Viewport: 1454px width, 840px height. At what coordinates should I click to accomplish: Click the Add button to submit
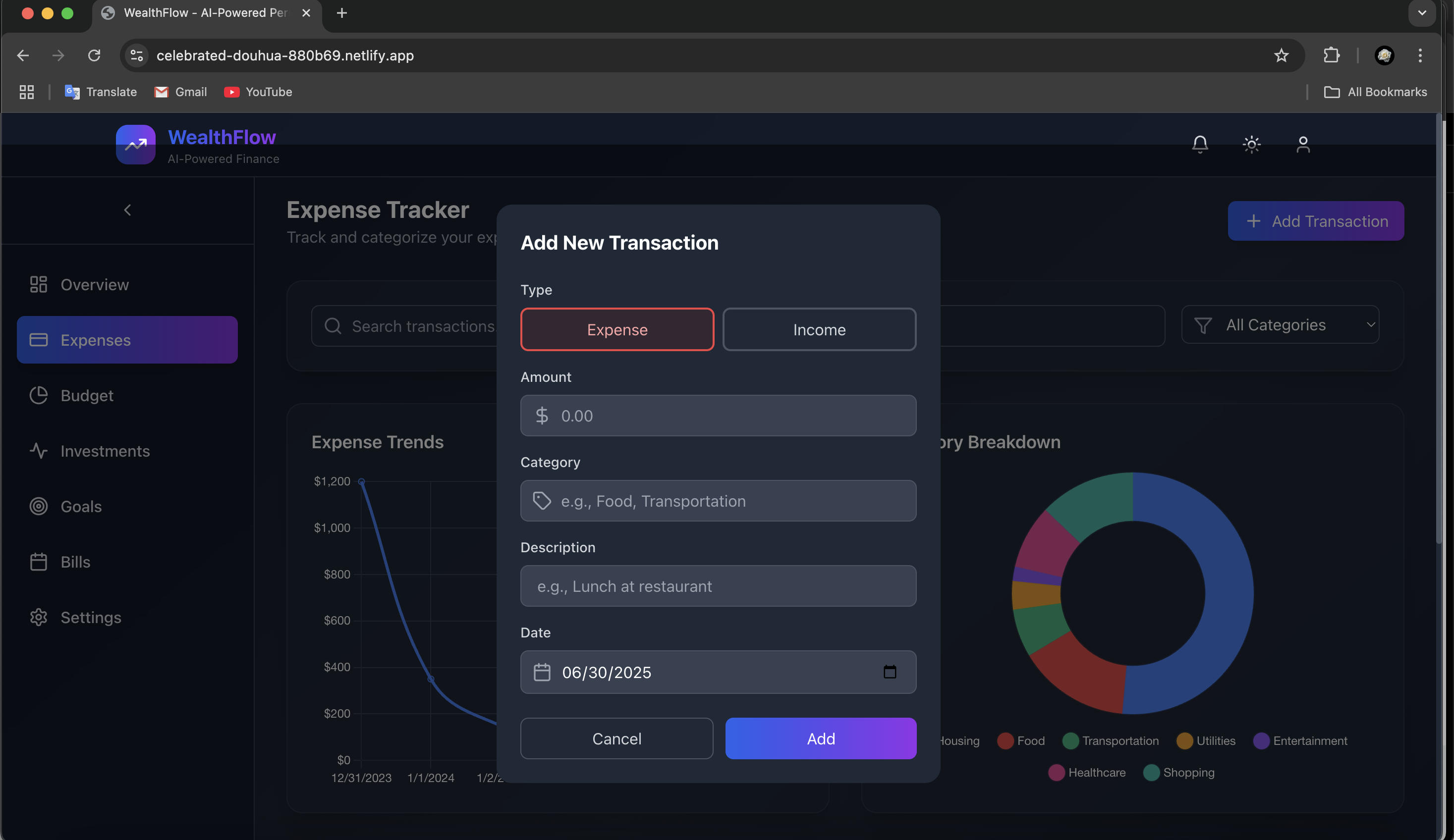pyautogui.click(x=820, y=738)
